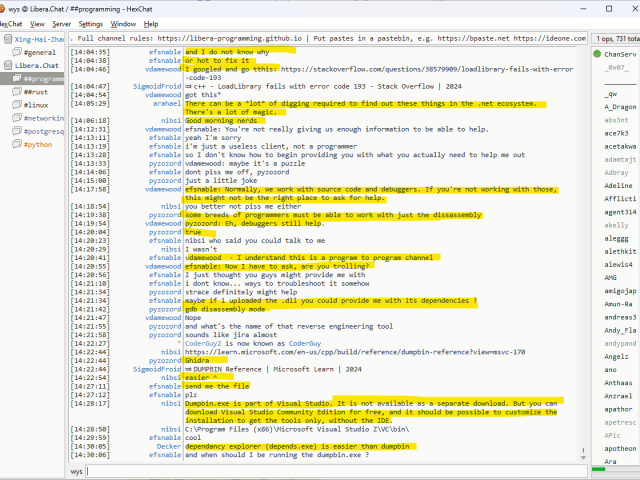Click the #networking channel icon
The image size is (640, 480).
click(16, 117)
